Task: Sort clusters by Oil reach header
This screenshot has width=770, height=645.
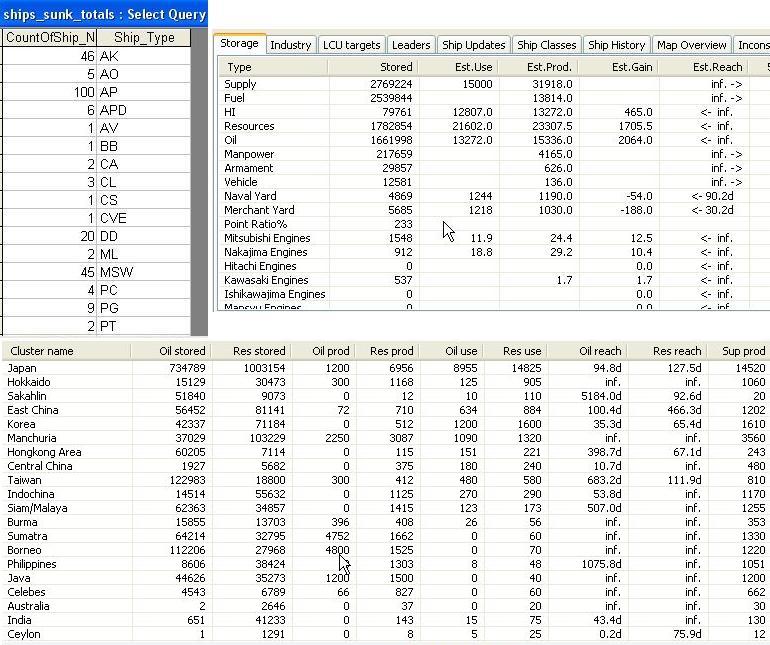Action: [x=587, y=351]
